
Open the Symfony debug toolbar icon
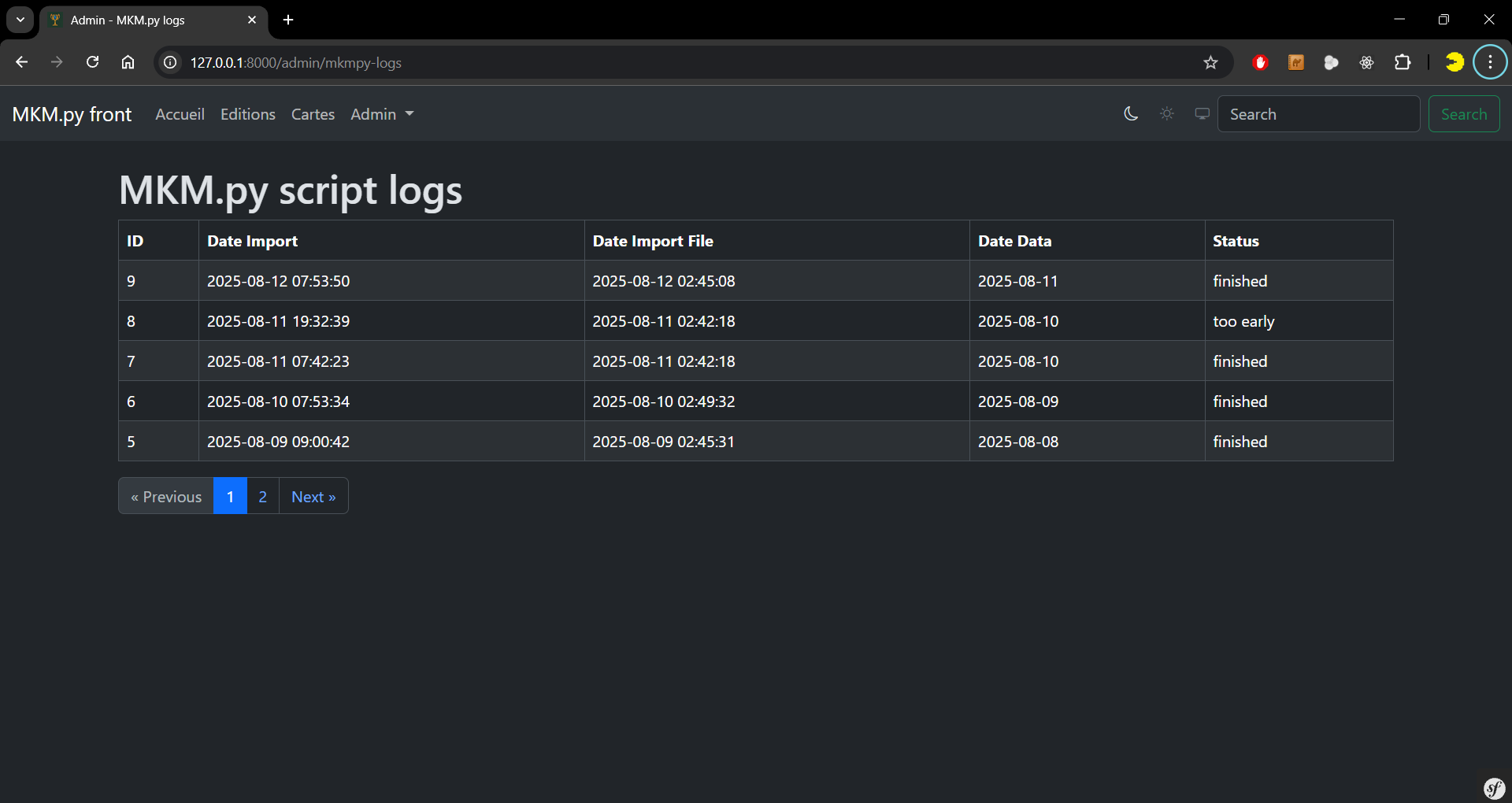1494,787
